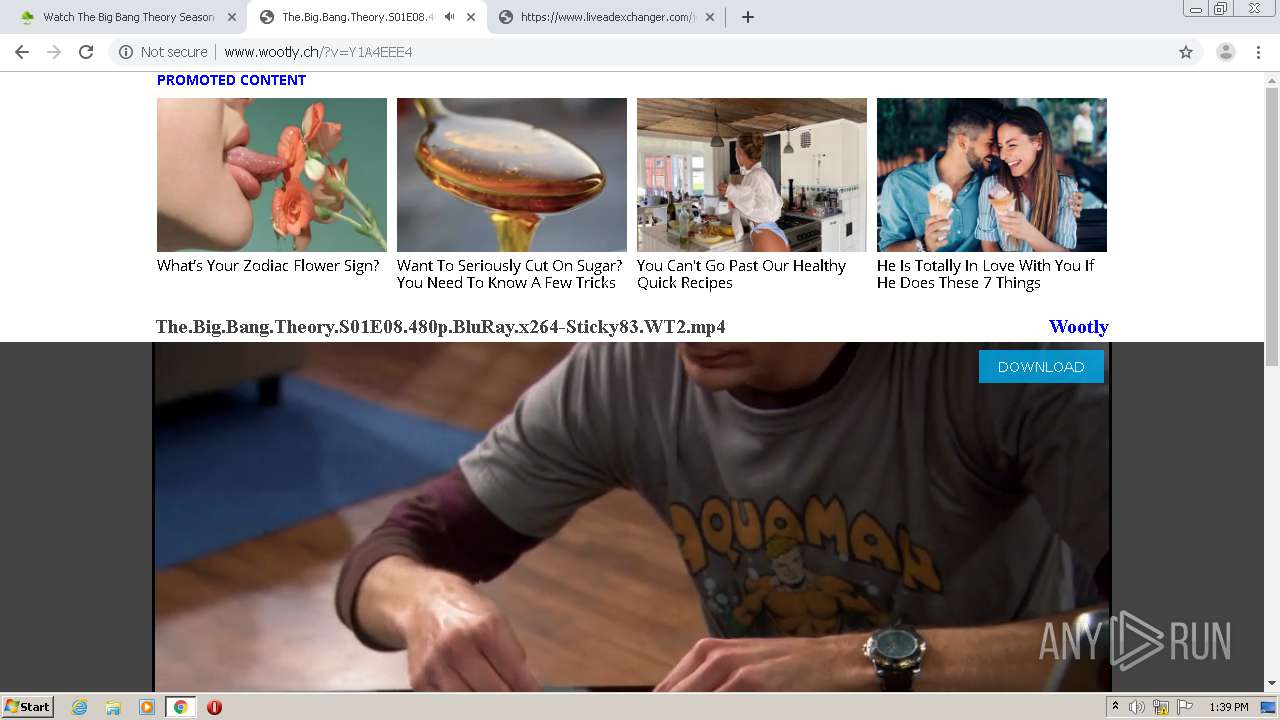Screen dimensions: 1280x720
Task: Click the video player frame
Action: (x=632, y=516)
